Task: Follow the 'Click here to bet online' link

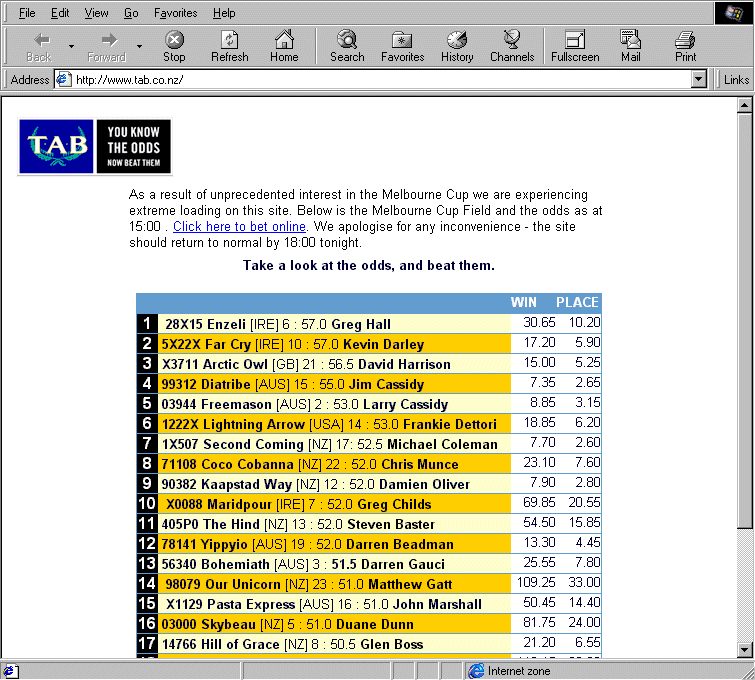Action: pyautogui.click(x=239, y=227)
